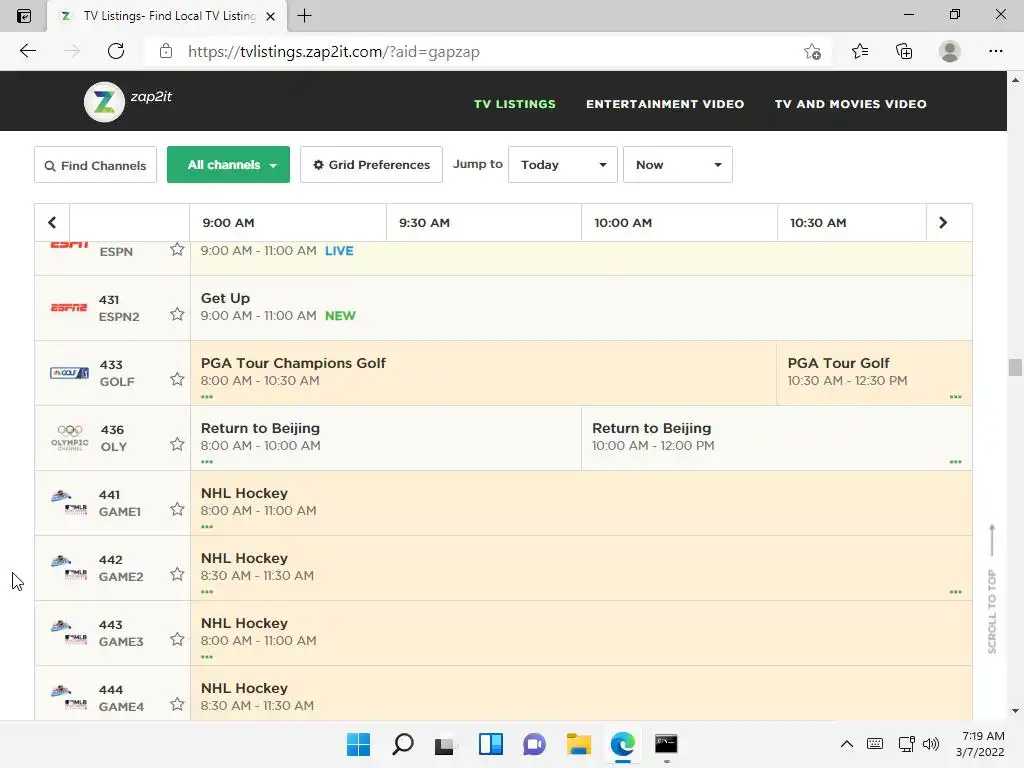Favorite the OLY channel star
The height and width of the screenshot is (768, 1024).
[177, 444]
